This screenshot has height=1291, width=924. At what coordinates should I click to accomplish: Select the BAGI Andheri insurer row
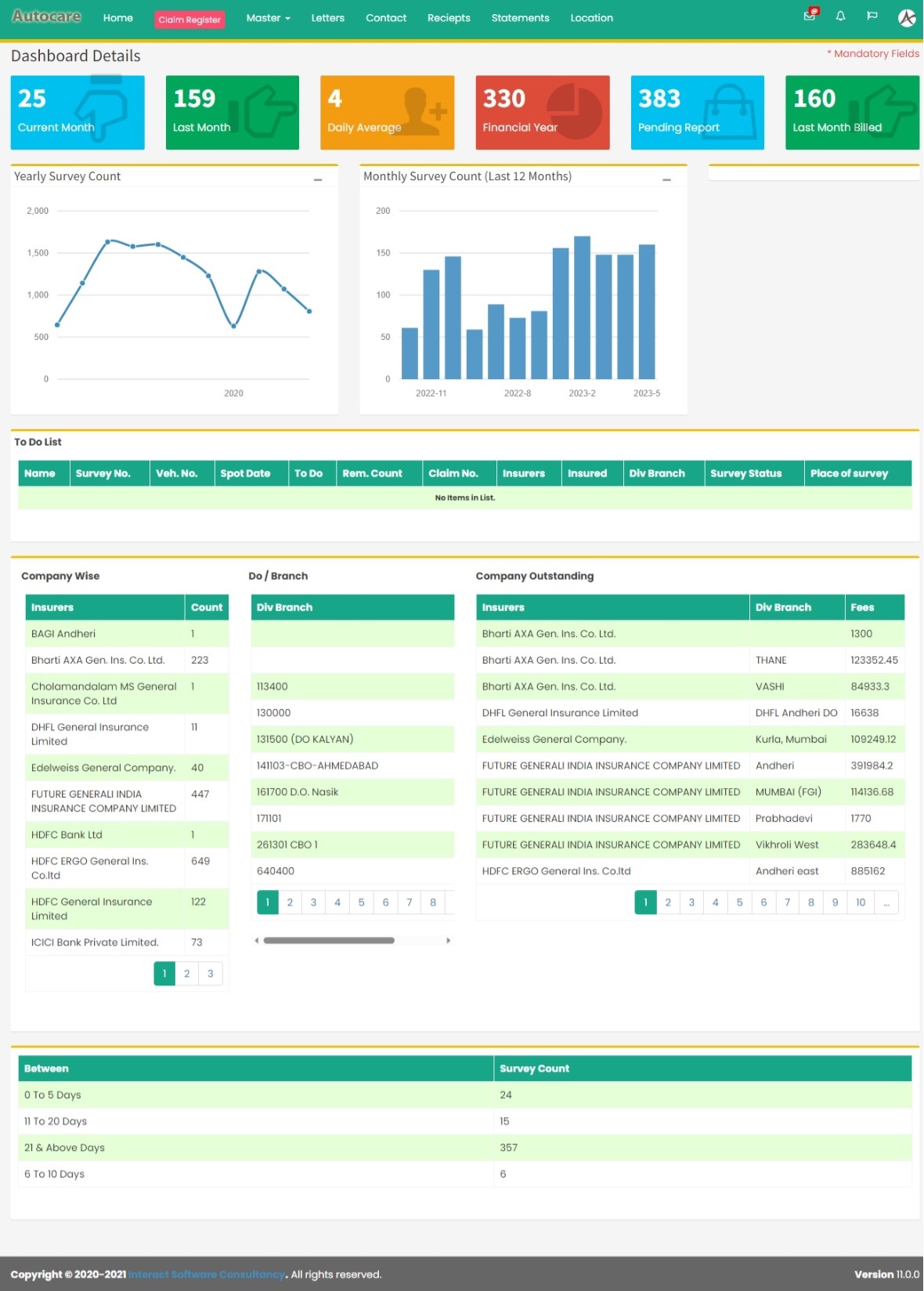tap(127, 634)
